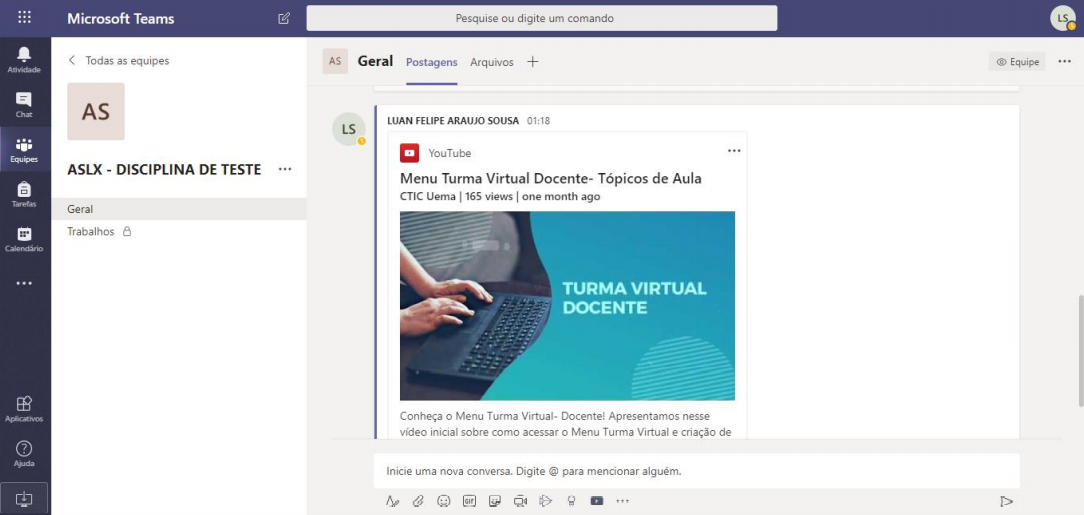Expand more apps ellipsis in sidebar
This screenshot has width=1084, height=515.
(24, 284)
